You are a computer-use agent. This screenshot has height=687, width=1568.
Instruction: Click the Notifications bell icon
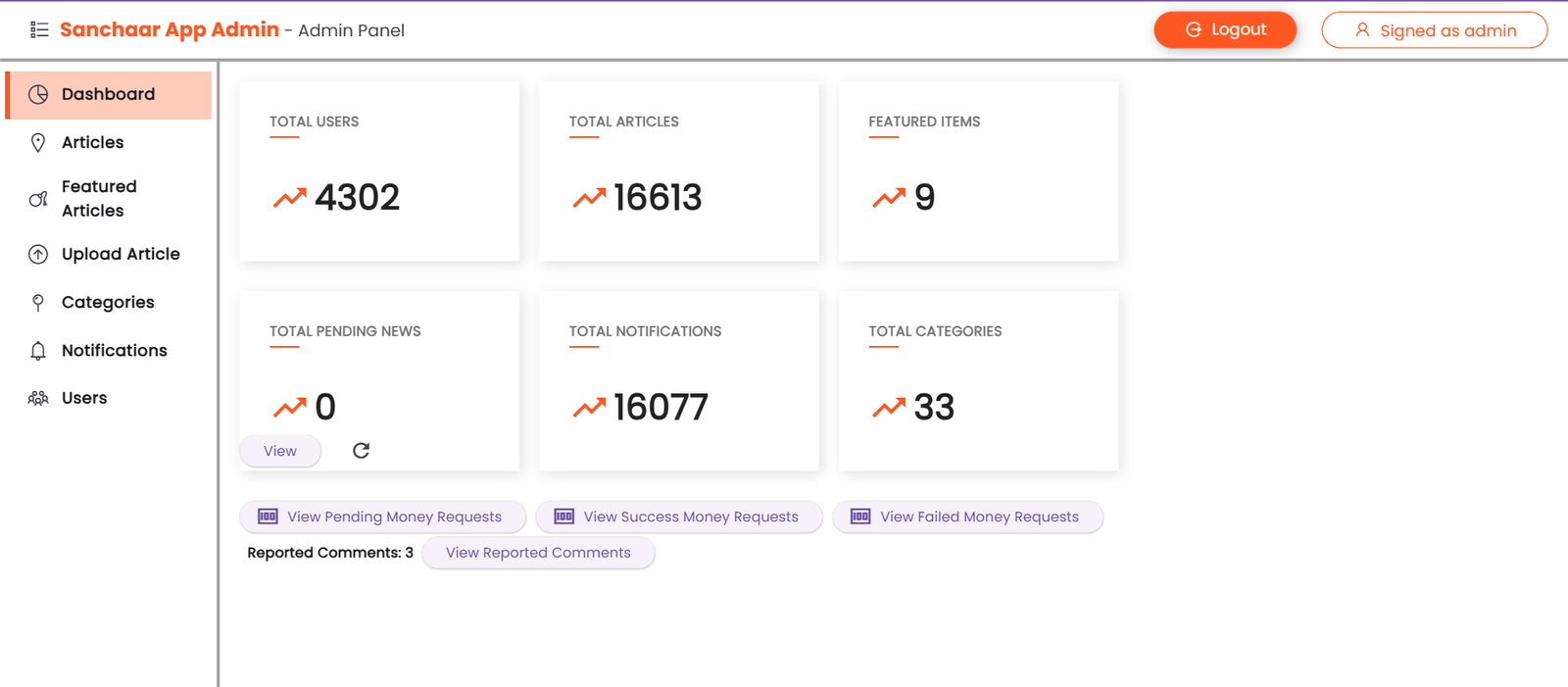(x=38, y=351)
